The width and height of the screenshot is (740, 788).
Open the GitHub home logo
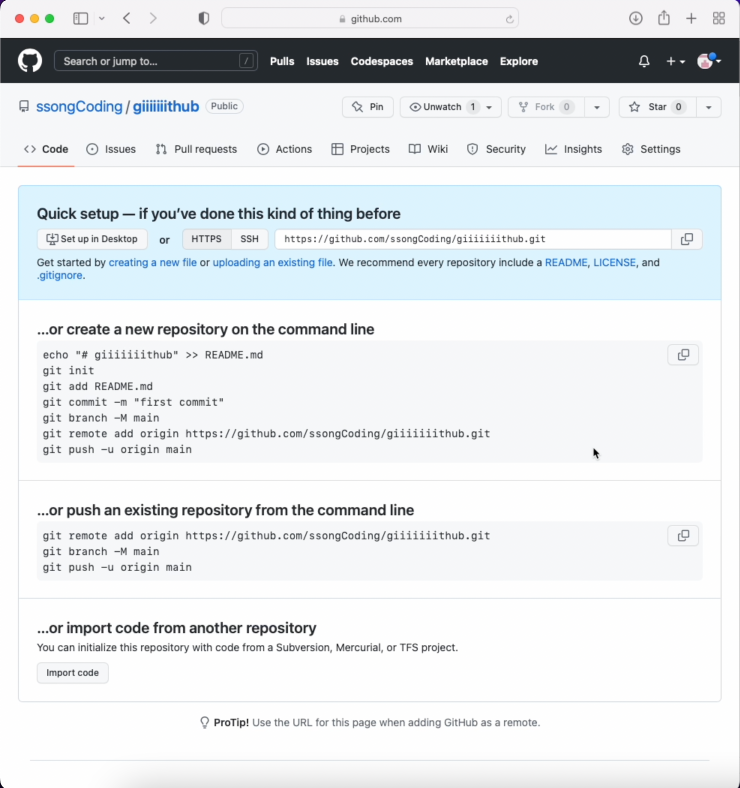(30, 61)
